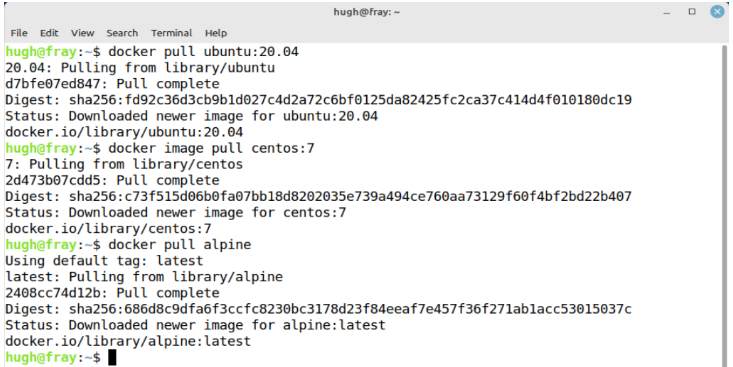Minimize the terminal window
This screenshot has width=733, height=367.
pos(667,12)
